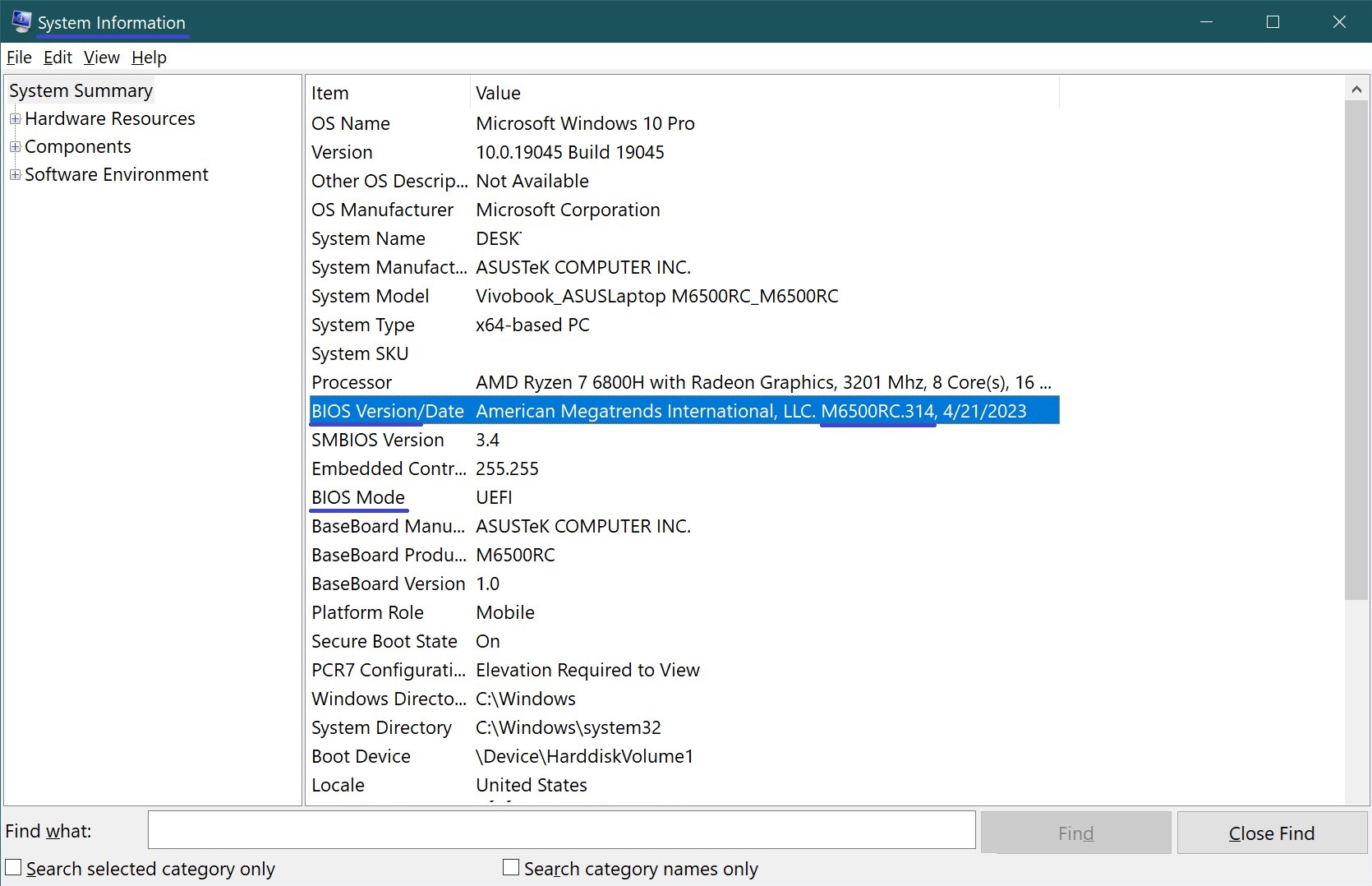This screenshot has height=886, width=1372.
Task: Open the Help menu
Action: point(149,58)
